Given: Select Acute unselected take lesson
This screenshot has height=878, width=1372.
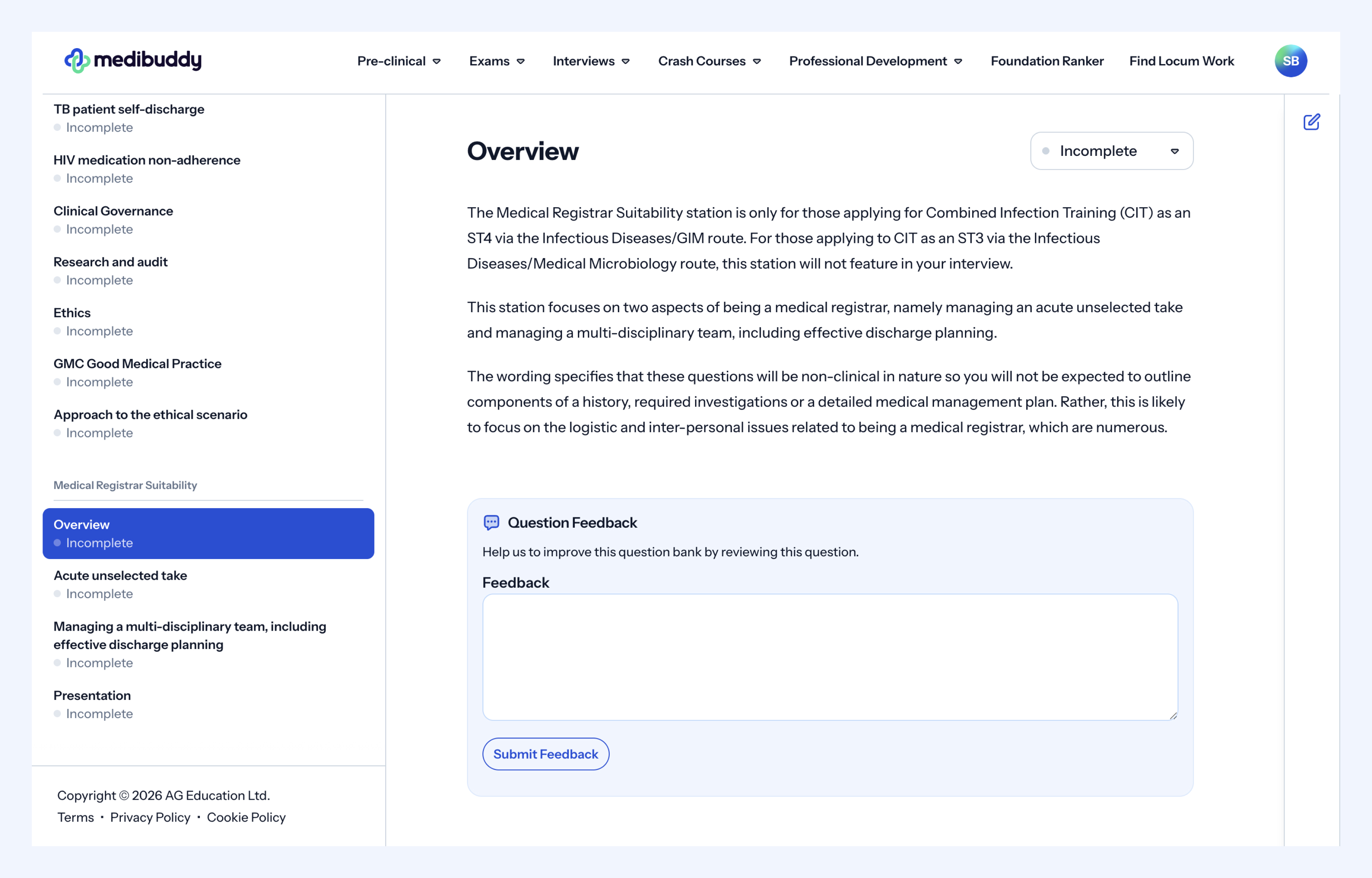Looking at the screenshot, I should (120, 575).
